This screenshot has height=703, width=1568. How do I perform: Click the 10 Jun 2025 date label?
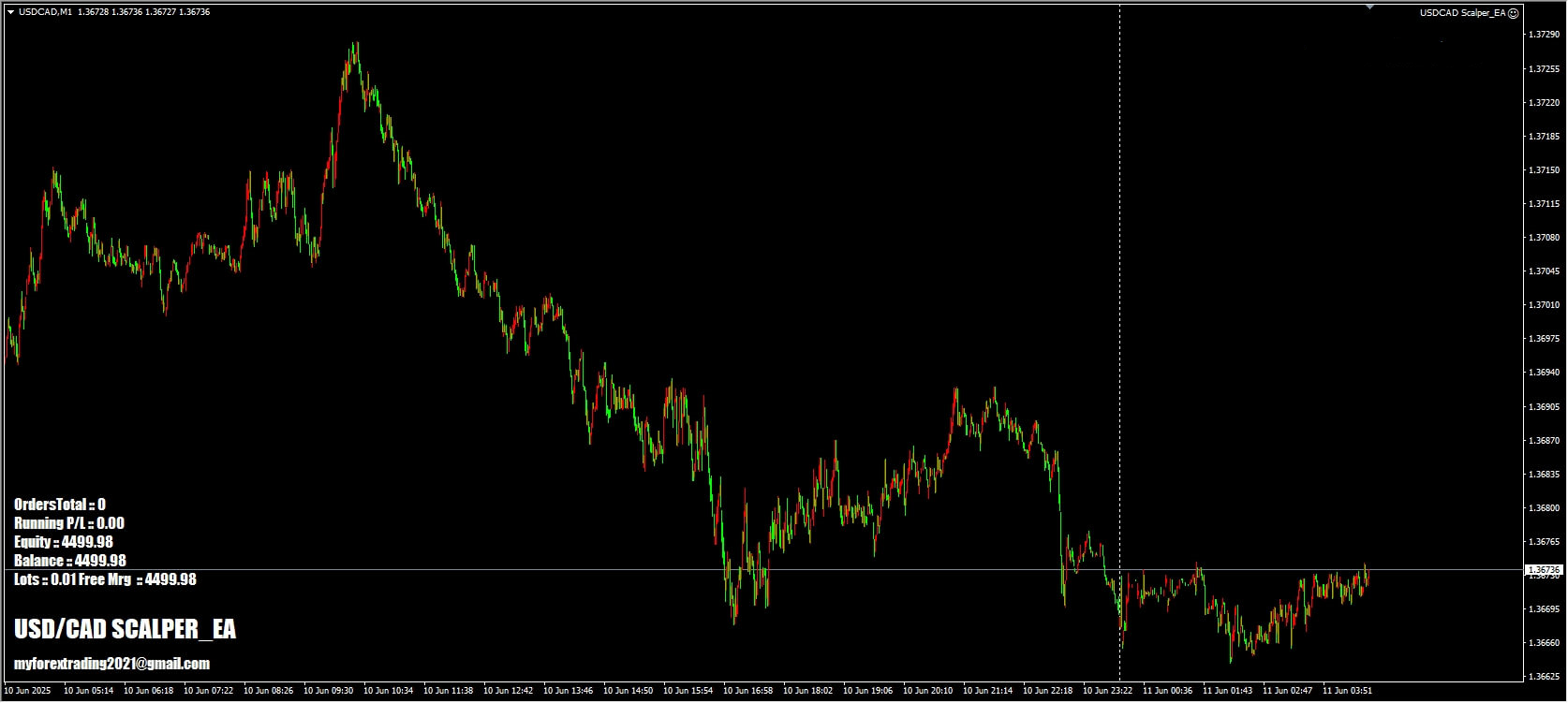pos(28,691)
